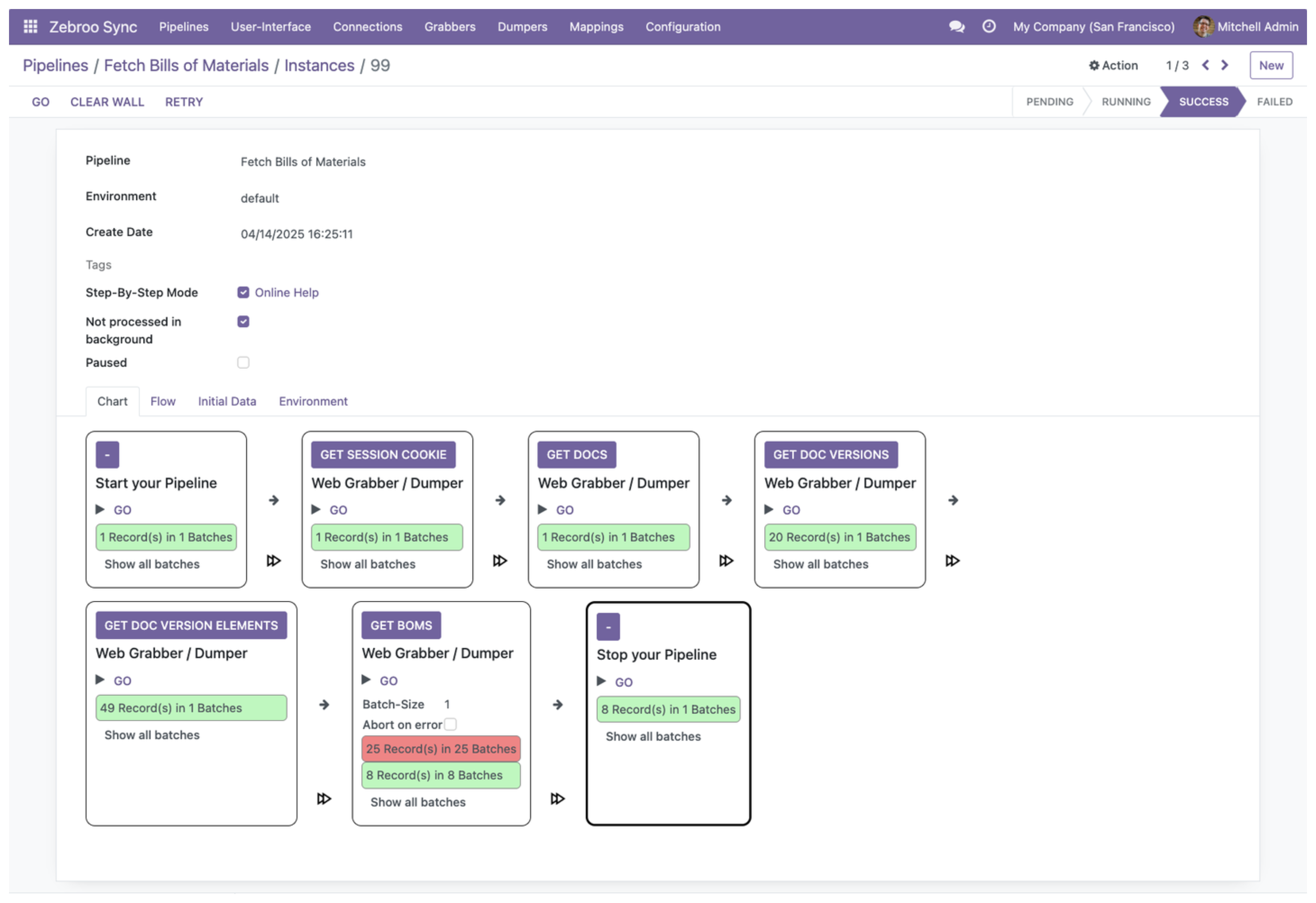1316x903 pixels.
Task: Click fast-forward icon after Get Session Cookie
Action: [x=500, y=561]
